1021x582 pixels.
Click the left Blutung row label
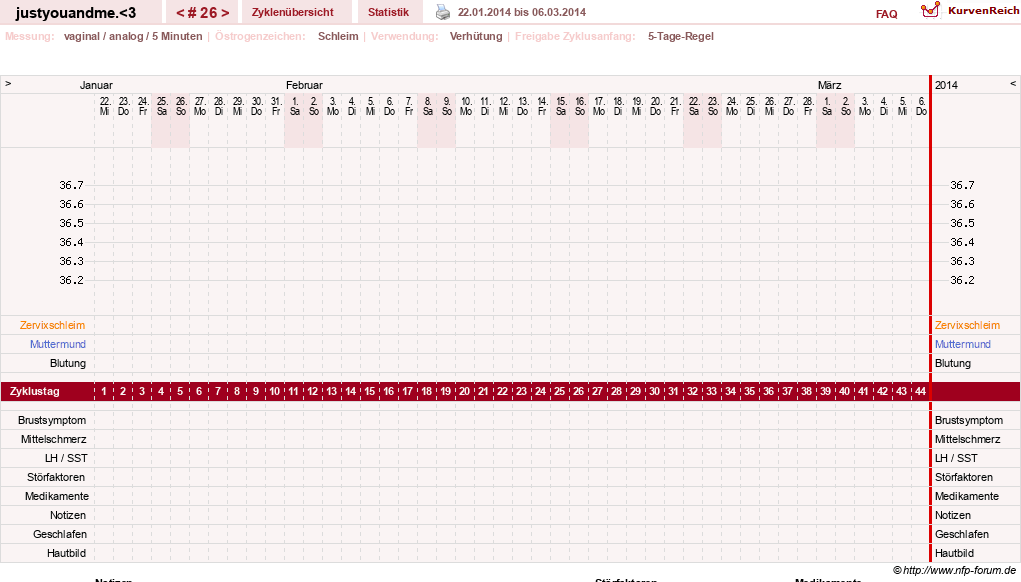(x=68, y=363)
